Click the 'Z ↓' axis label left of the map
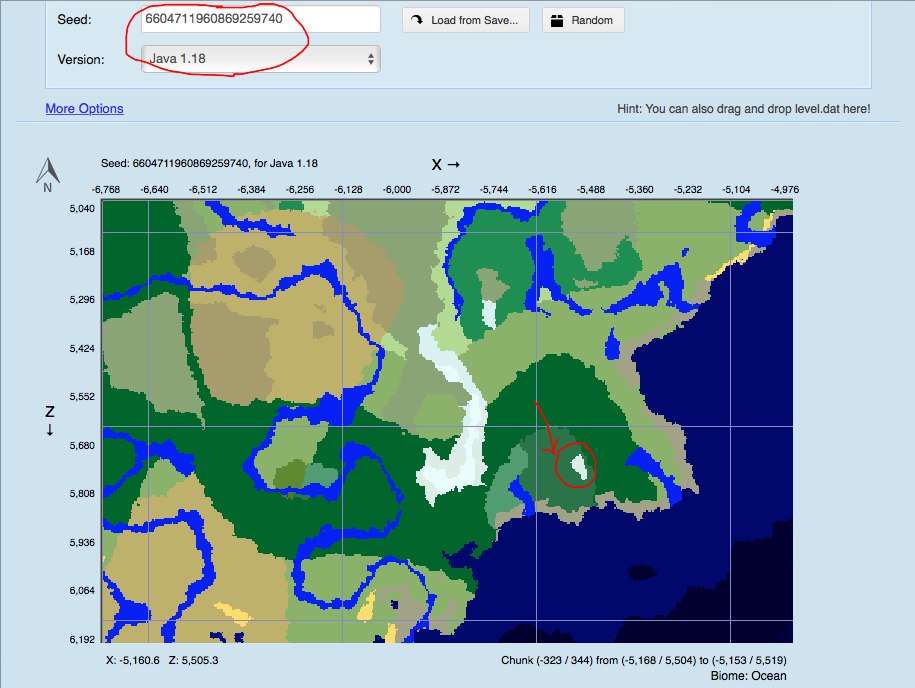Screen dimensions: 915x688 click(50, 420)
